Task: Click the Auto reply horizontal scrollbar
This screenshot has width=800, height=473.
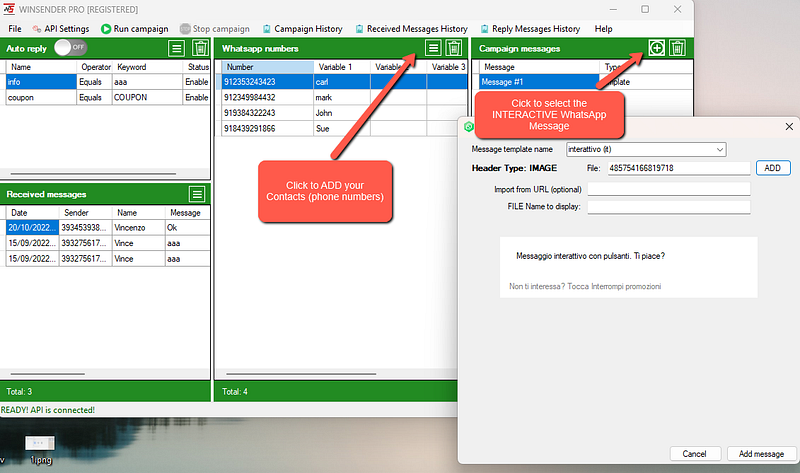Action: coord(93,173)
